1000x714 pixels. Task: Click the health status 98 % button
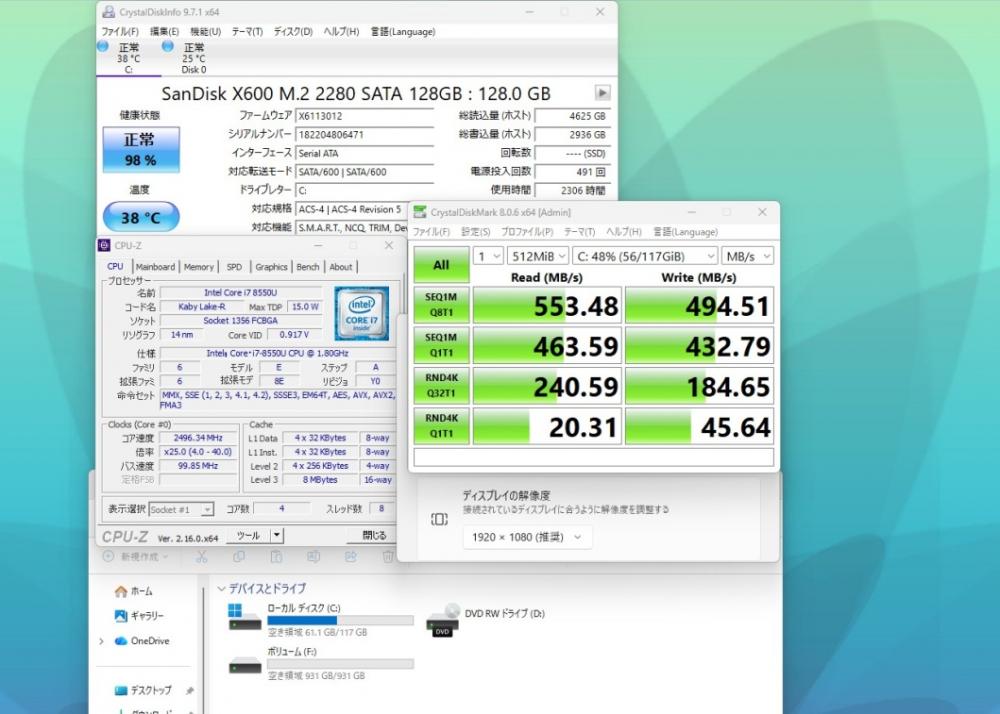click(x=141, y=150)
